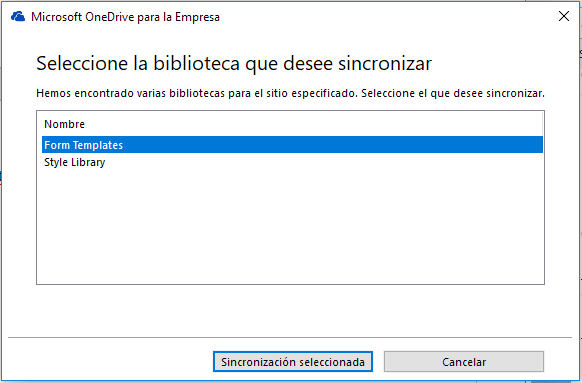Select the Form Templates library
The width and height of the screenshot is (582, 383).
coord(292,145)
